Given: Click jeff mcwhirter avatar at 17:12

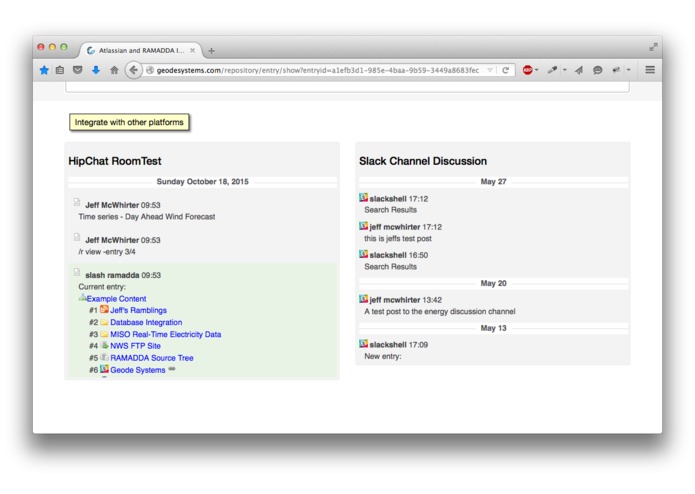Looking at the screenshot, I should 363,226.
